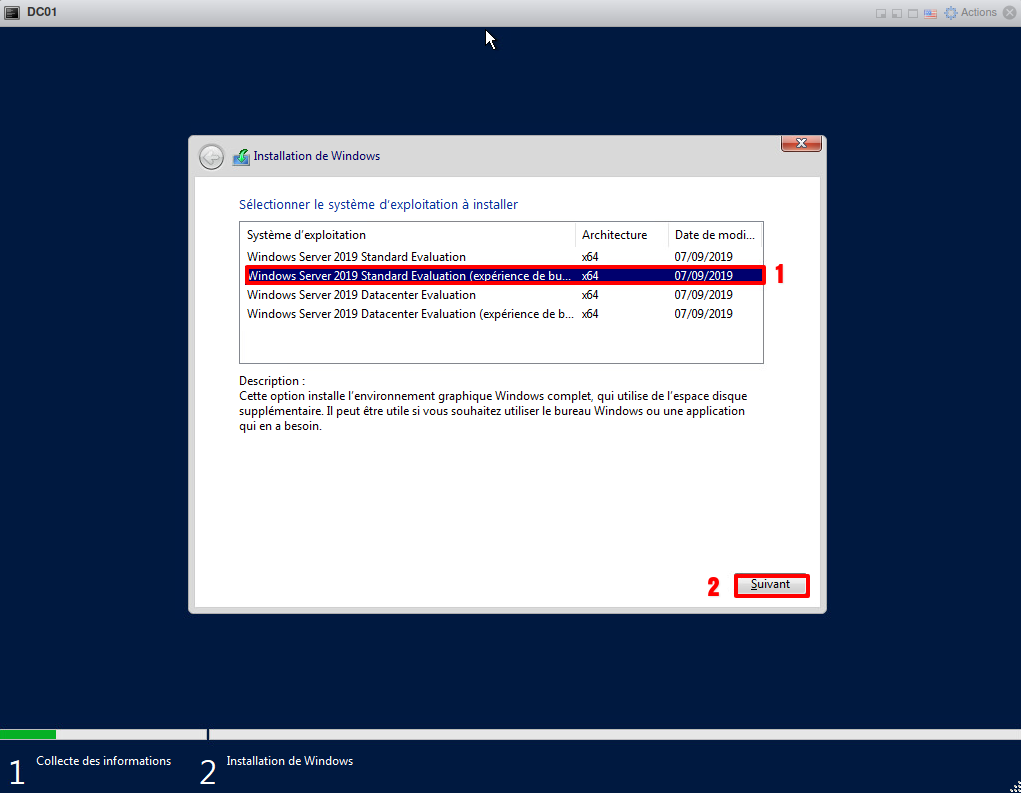The image size is (1021, 793).
Task: Click the third full window-size icon
Action: (x=913, y=13)
